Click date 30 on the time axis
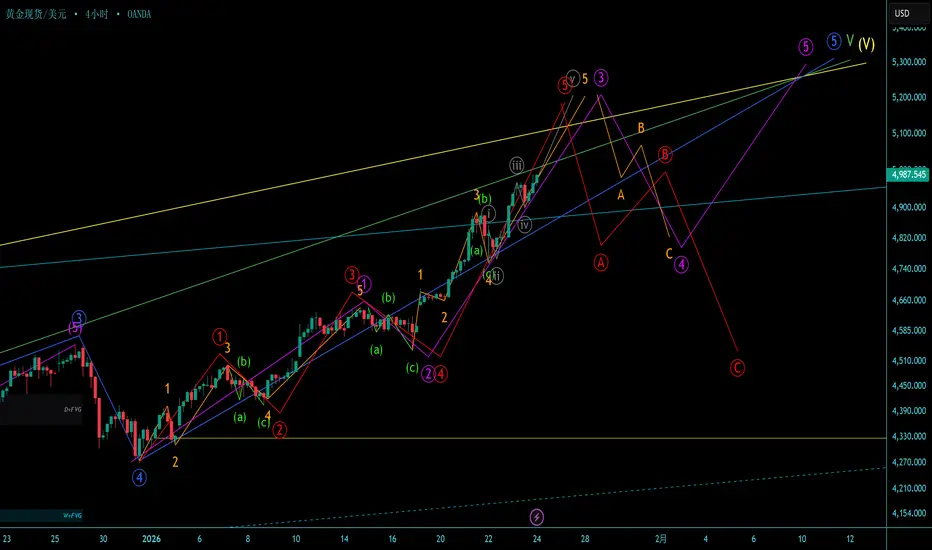The height and width of the screenshot is (550, 932). 103,539
